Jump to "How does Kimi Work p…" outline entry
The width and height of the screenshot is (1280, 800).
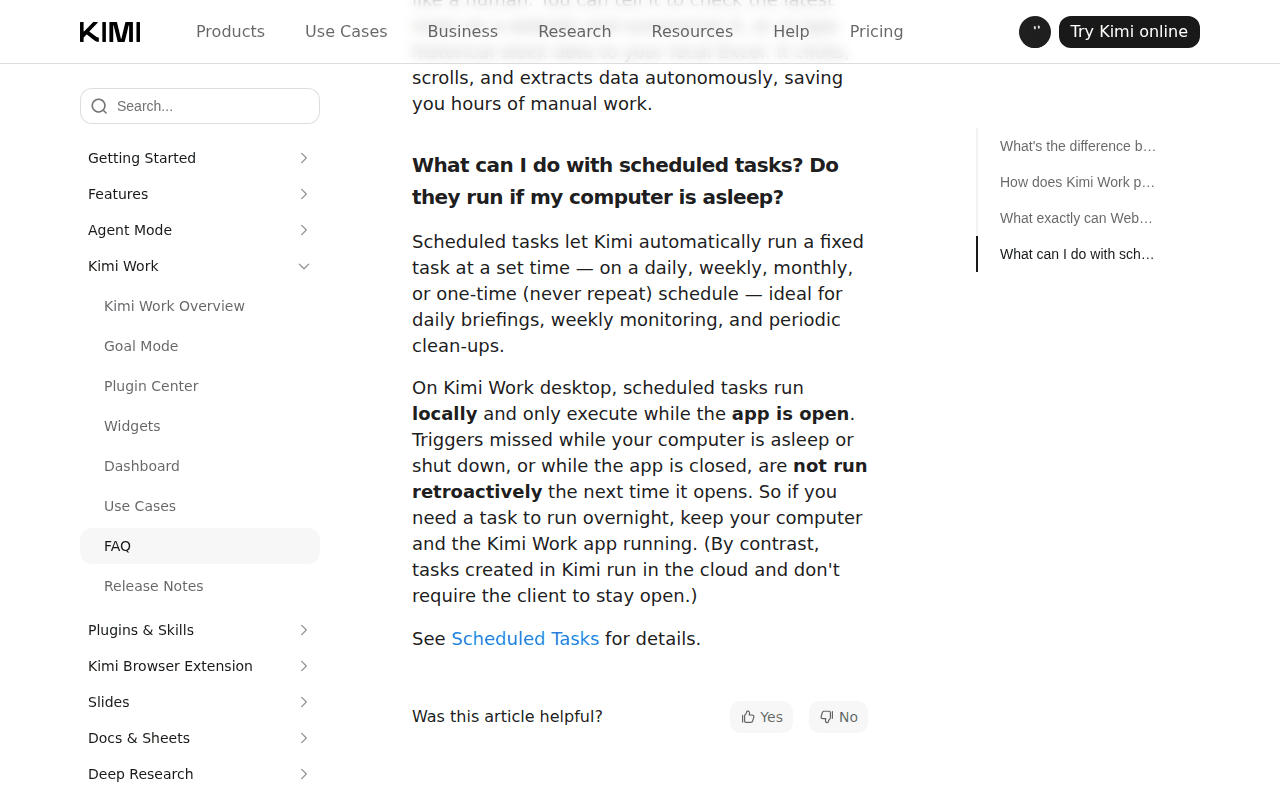tap(1078, 182)
